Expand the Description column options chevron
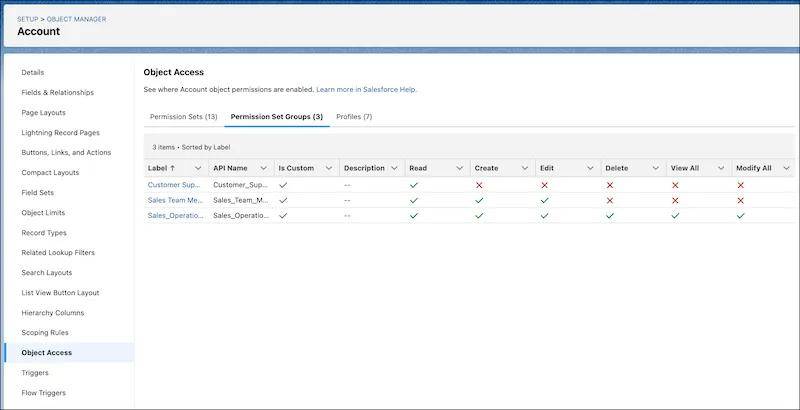This screenshot has width=800, height=410. point(394,168)
